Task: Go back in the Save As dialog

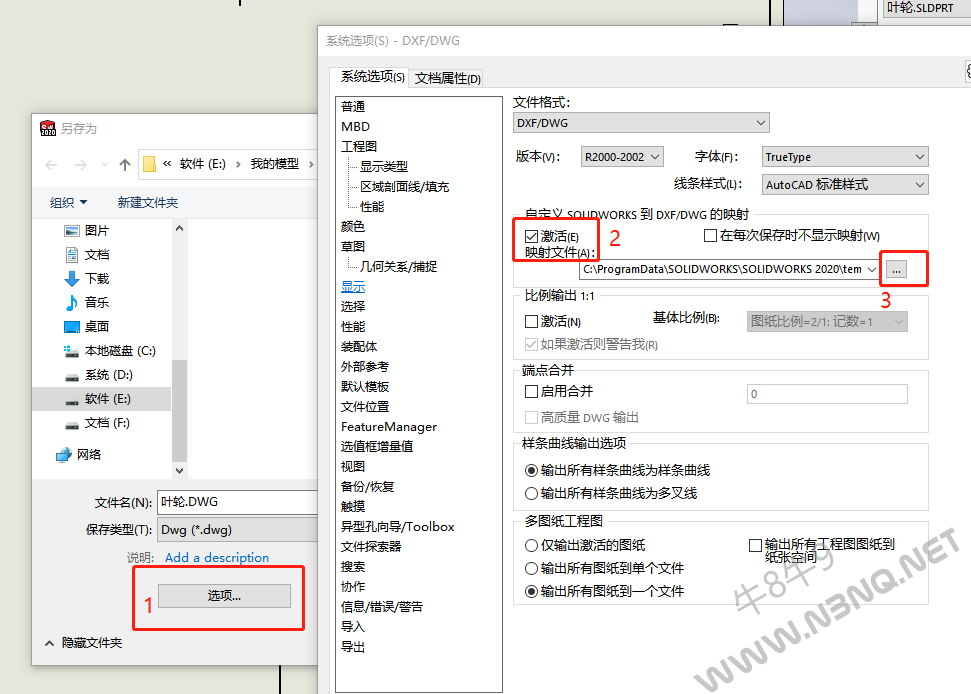Action: point(51,165)
